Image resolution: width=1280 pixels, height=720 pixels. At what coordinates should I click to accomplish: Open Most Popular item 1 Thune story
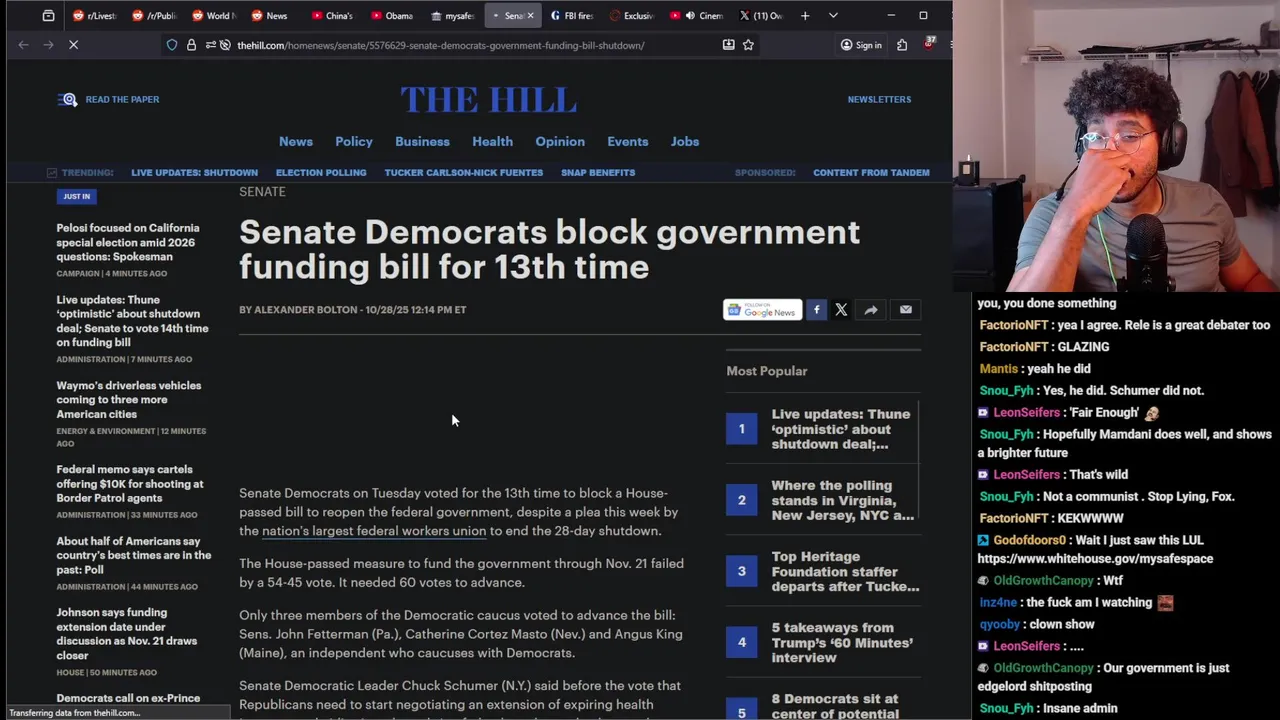841,429
